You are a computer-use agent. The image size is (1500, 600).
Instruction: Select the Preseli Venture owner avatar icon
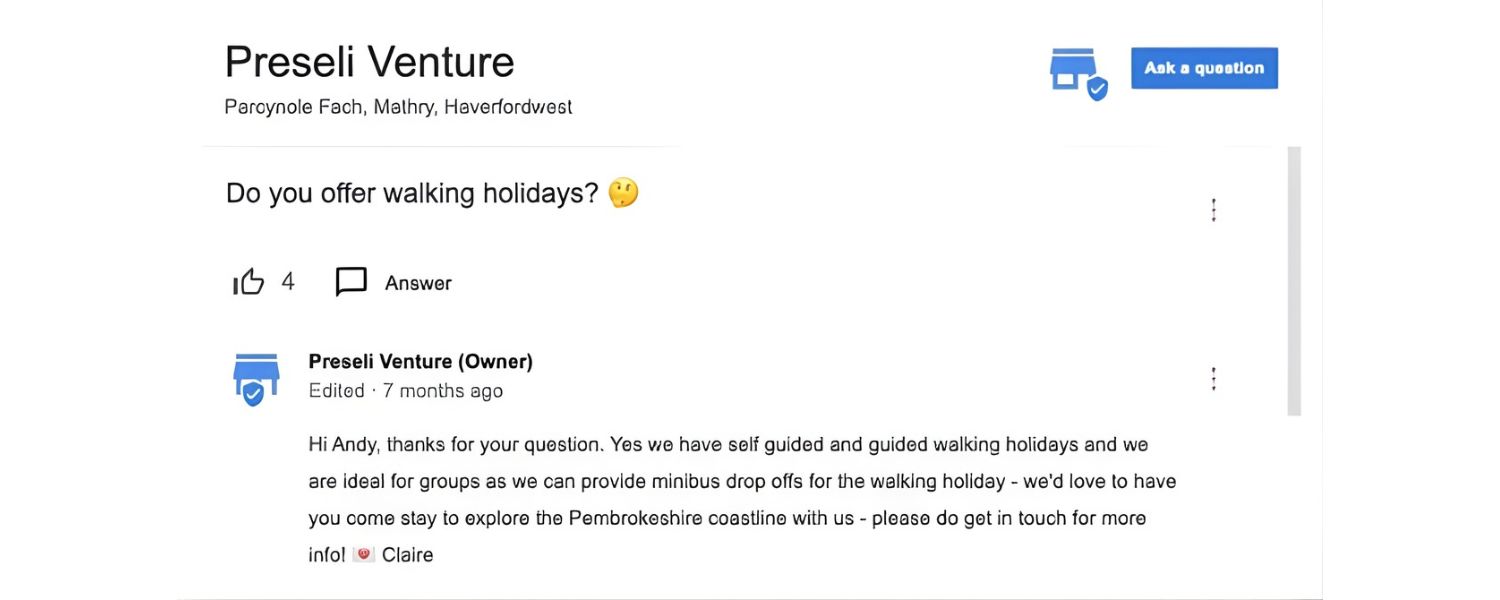pyautogui.click(x=254, y=375)
